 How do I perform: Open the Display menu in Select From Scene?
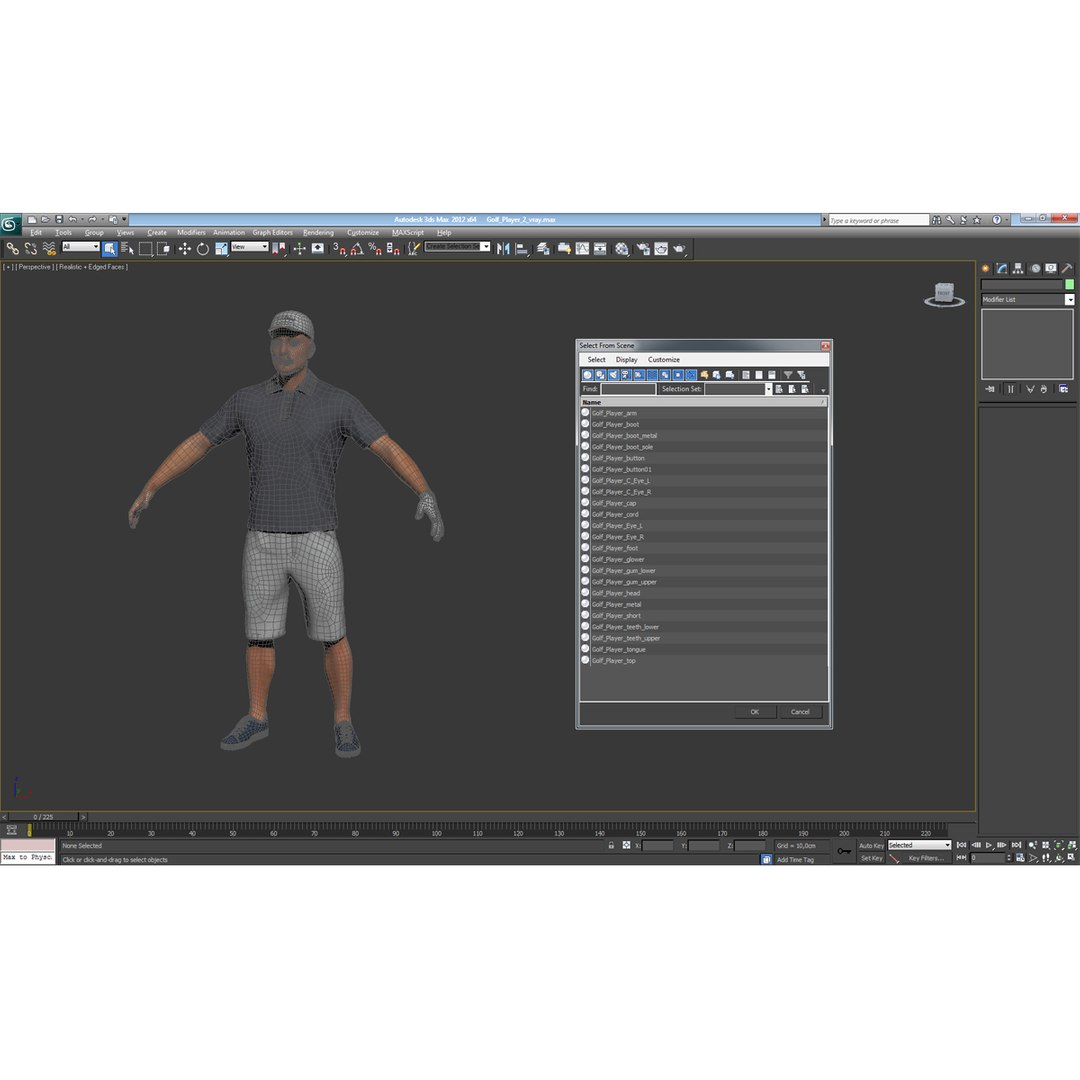point(626,360)
